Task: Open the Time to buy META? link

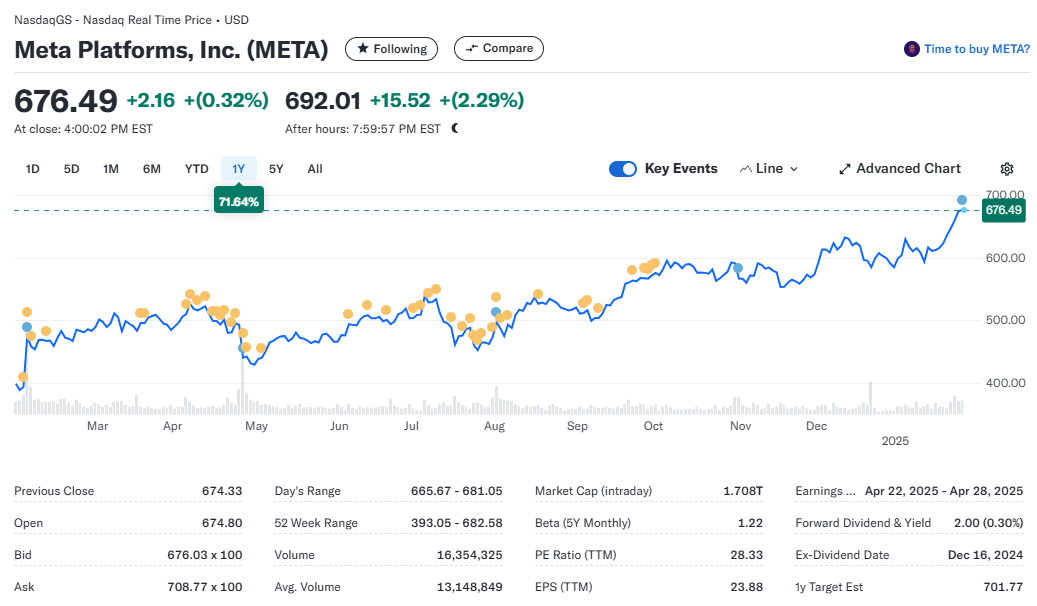Action: (x=976, y=49)
